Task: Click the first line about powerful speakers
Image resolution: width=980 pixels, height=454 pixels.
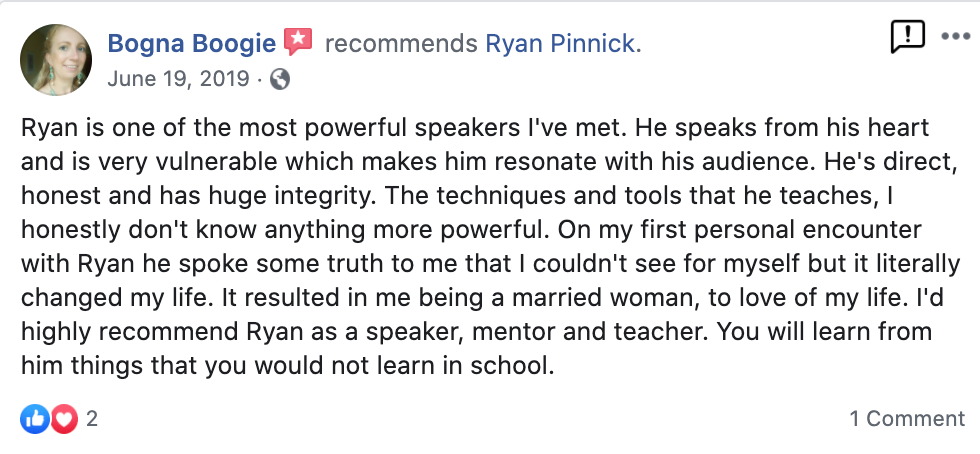Action: pyautogui.click(x=475, y=128)
